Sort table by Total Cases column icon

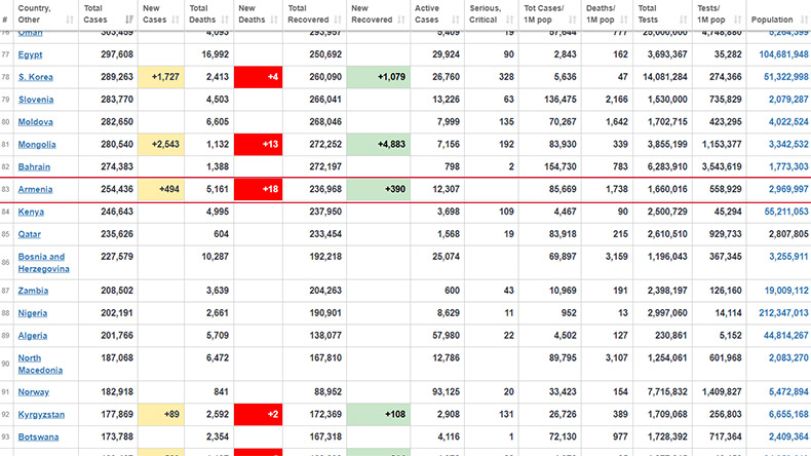(129, 20)
